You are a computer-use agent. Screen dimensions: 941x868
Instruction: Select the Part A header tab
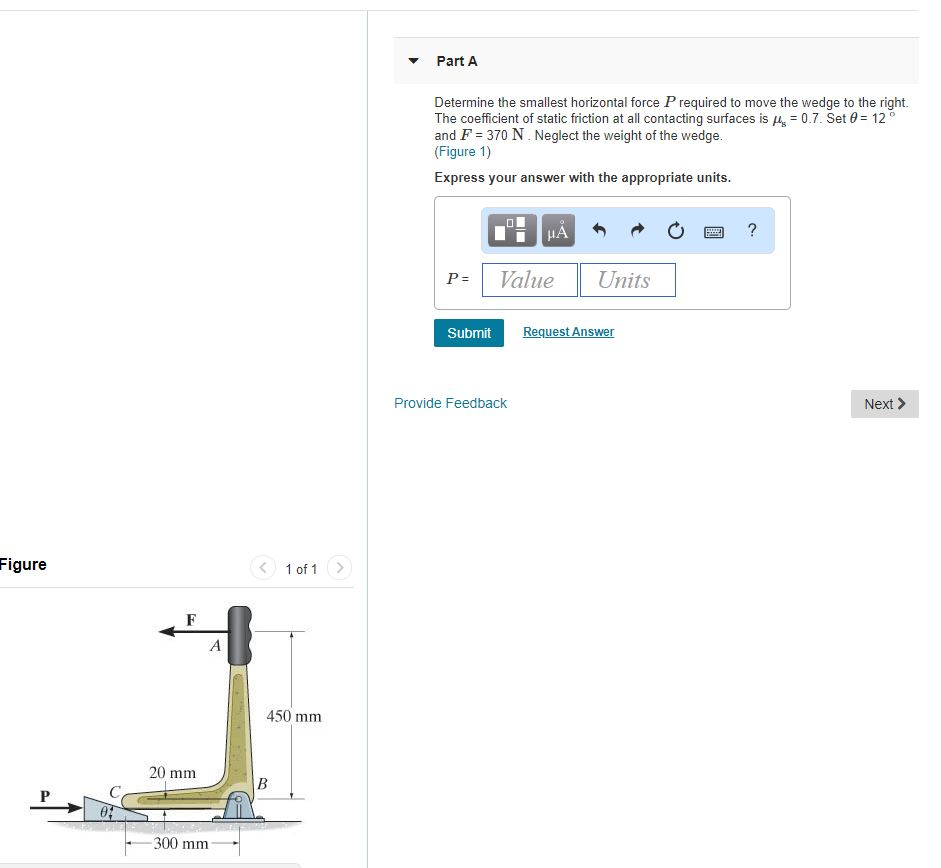(456, 61)
